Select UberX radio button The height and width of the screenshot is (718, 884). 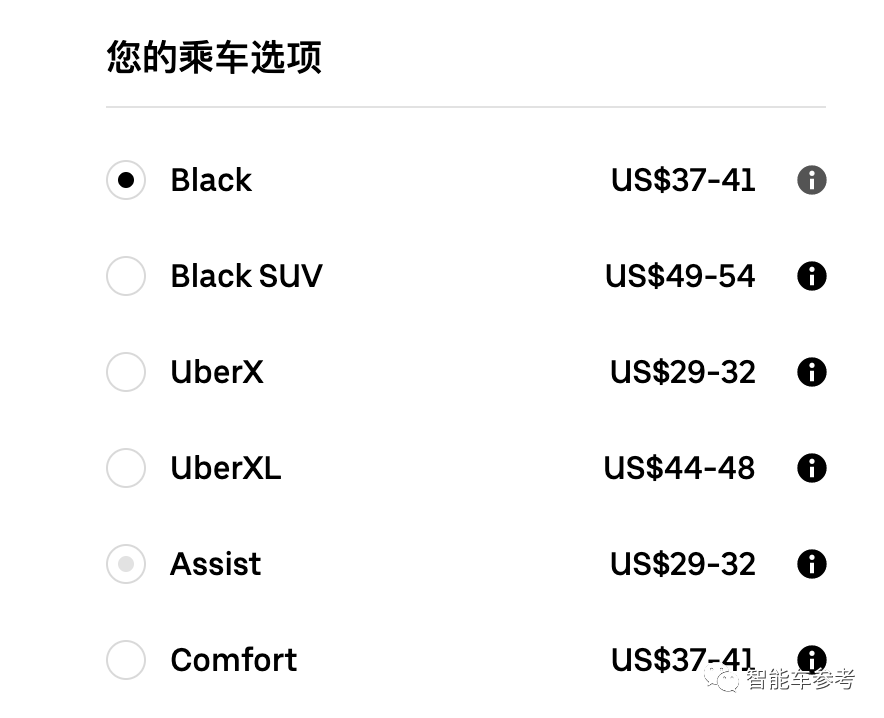point(126,372)
